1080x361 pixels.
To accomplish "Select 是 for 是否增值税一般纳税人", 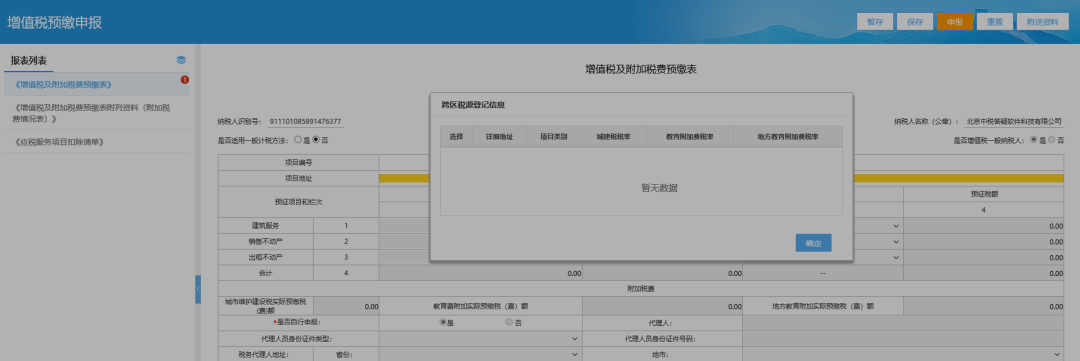I will click(x=1033, y=140).
